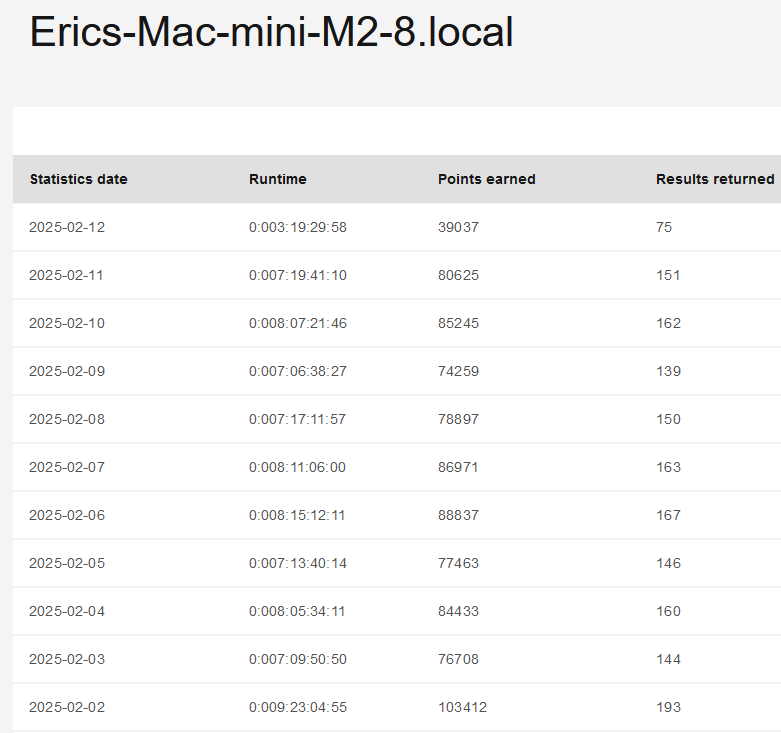Select runtime 0:007:09:50:50
Viewport: 781px width, 733px height.
click(298, 659)
